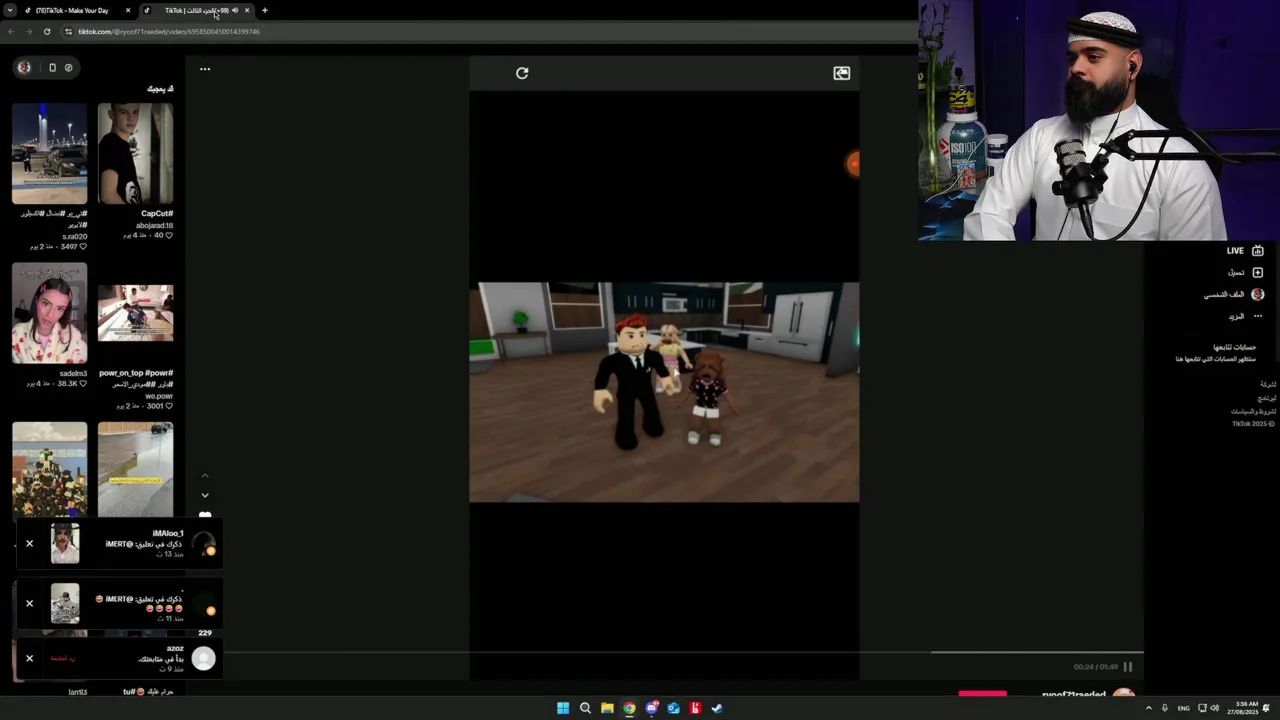Close the 'TikTok - Make Your Day' tab
1280x720 pixels.
tap(128, 10)
